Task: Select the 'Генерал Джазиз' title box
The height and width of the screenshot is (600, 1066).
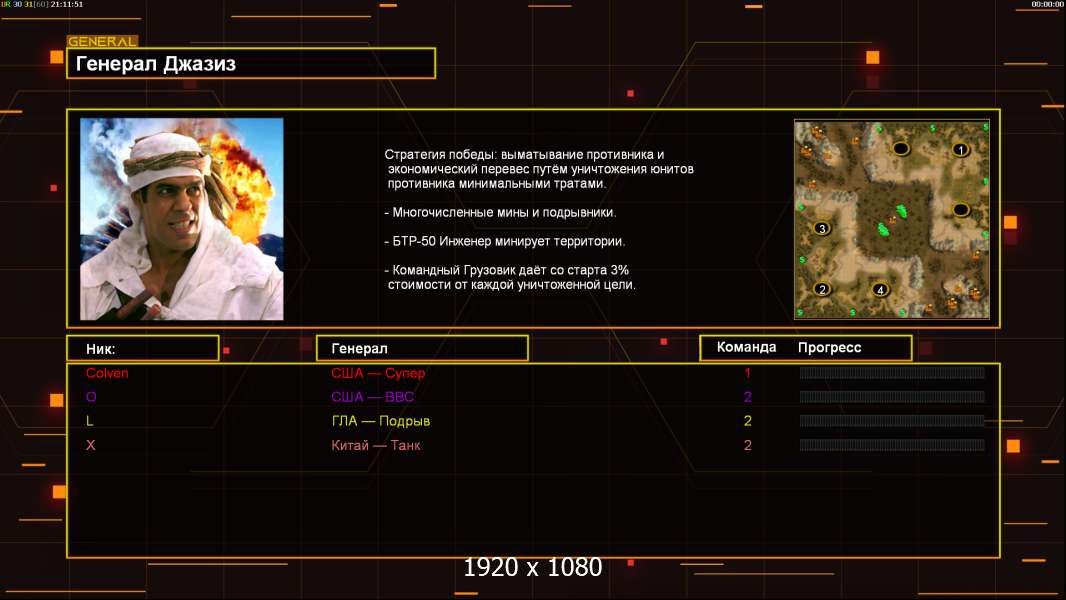Action: 251,63
